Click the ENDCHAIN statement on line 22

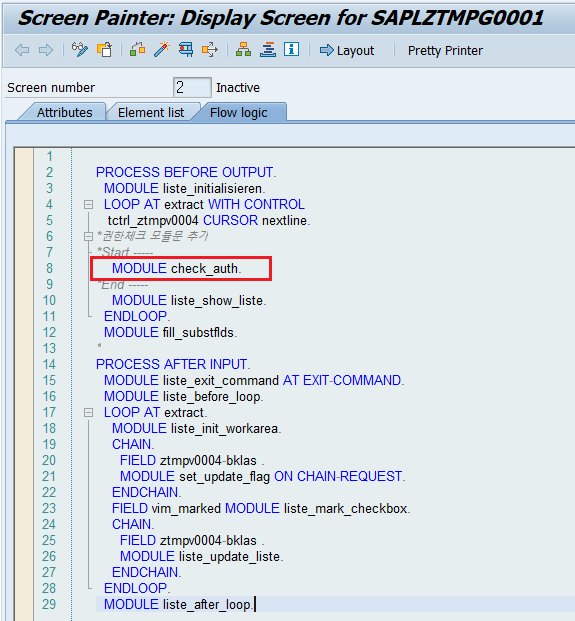147,492
